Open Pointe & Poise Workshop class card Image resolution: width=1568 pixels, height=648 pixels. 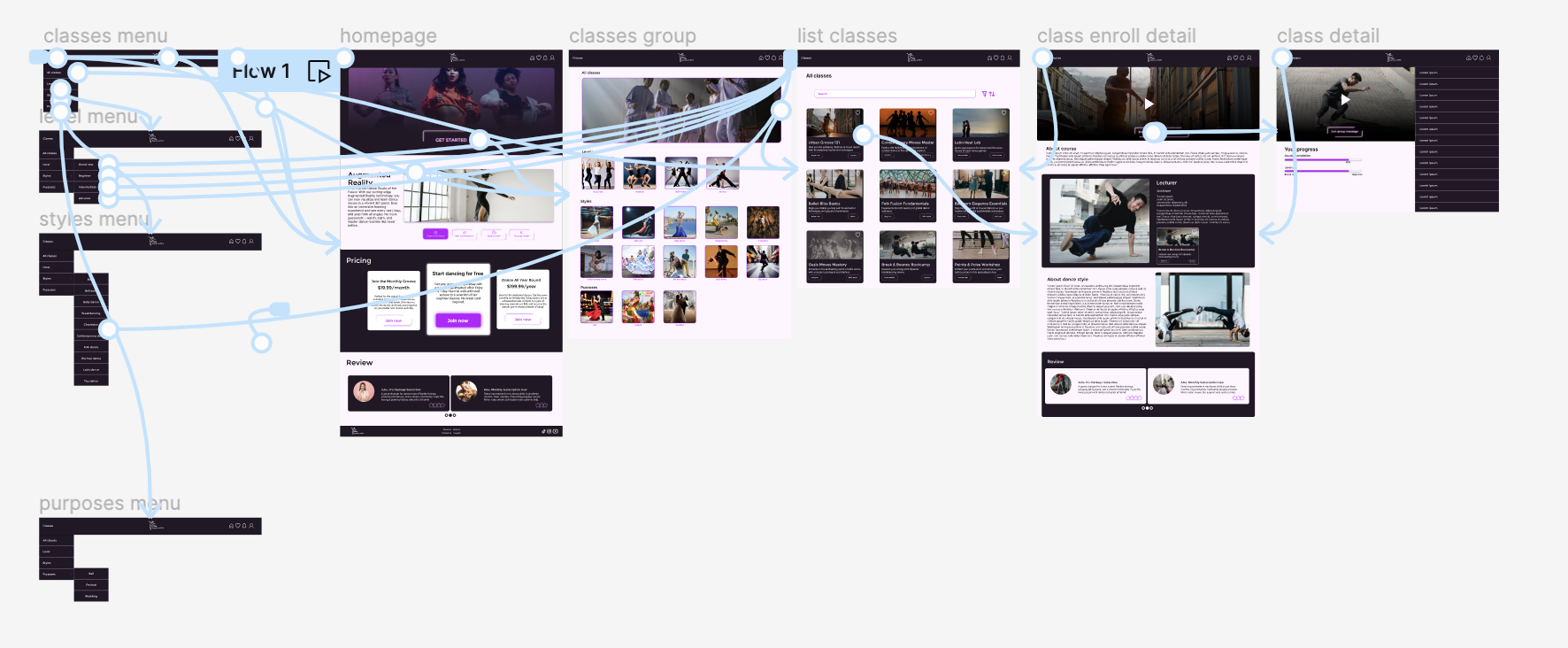tap(980, 257)
